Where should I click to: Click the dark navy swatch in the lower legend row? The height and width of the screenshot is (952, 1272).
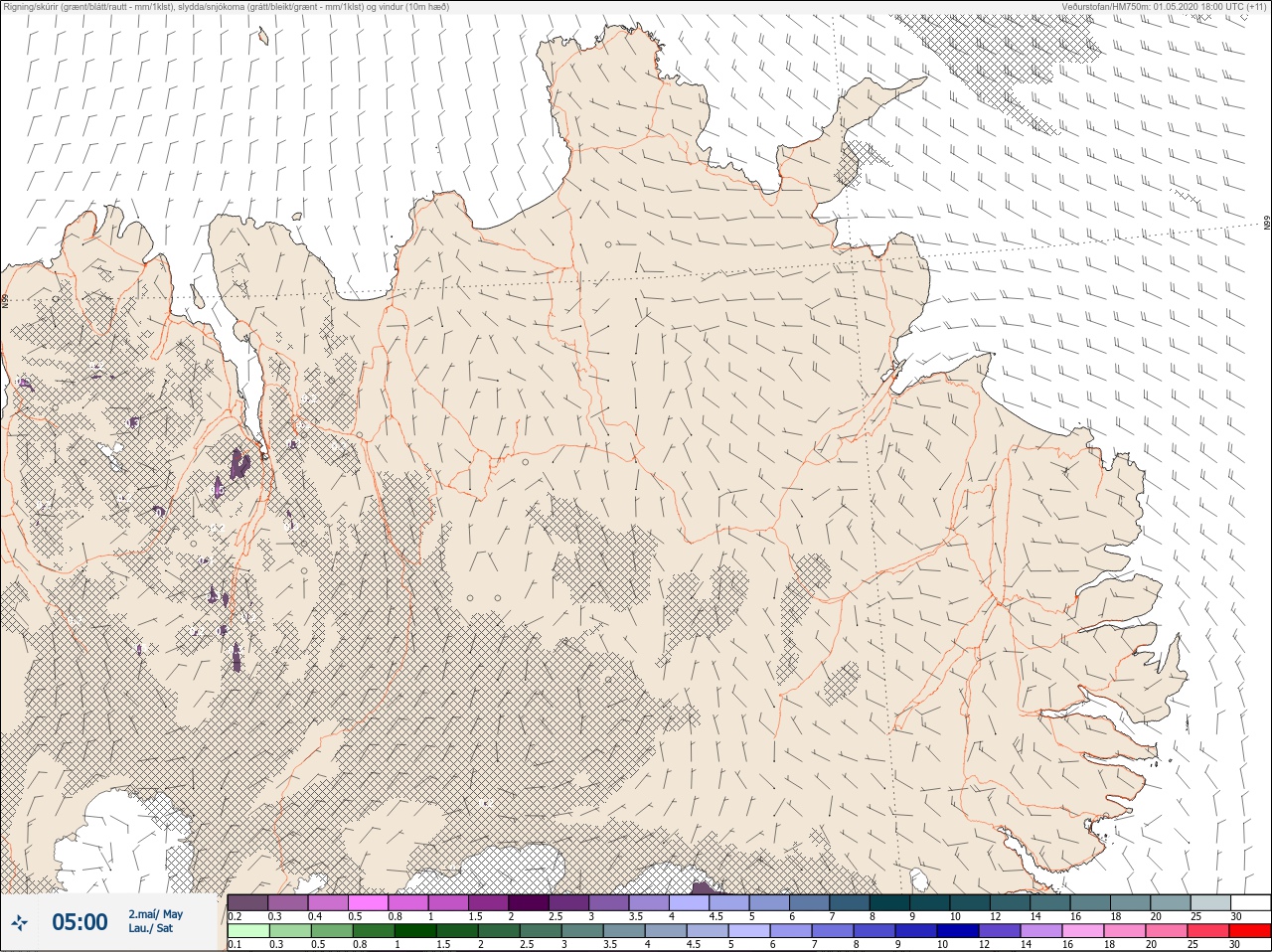click(x=960, y=931)
